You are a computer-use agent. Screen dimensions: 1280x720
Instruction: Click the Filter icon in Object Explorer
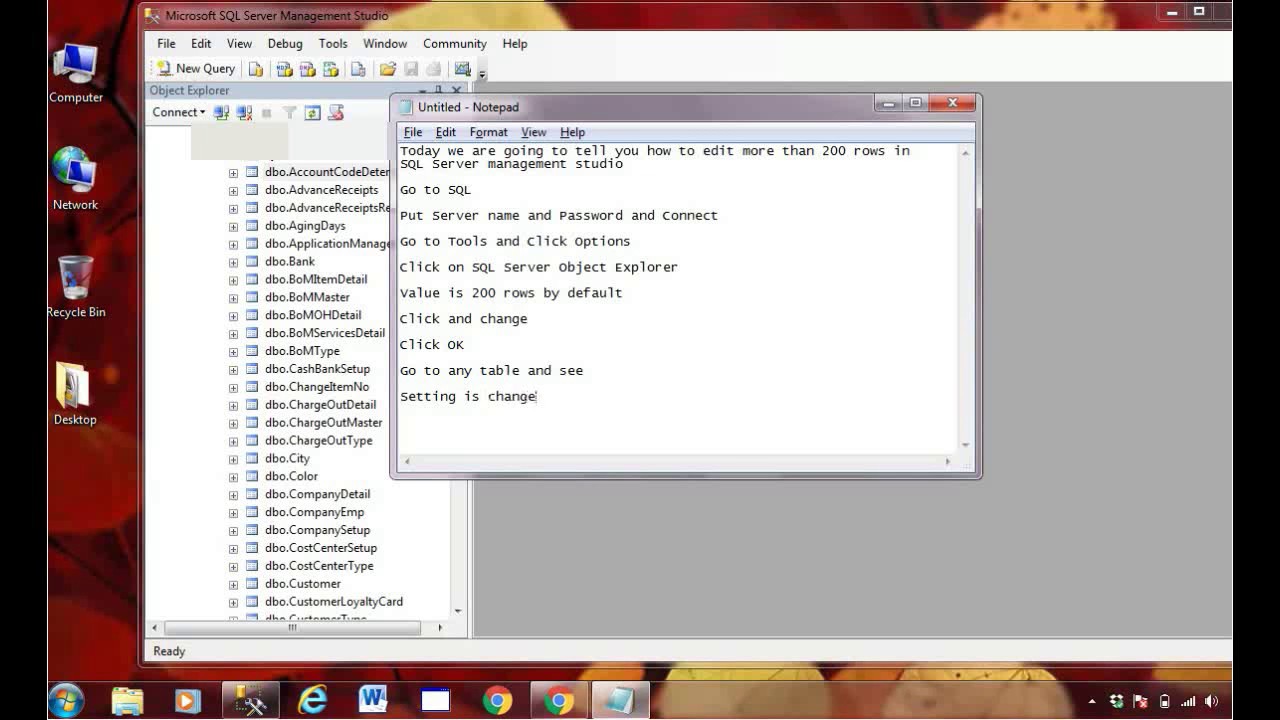[x=289, y=113]
